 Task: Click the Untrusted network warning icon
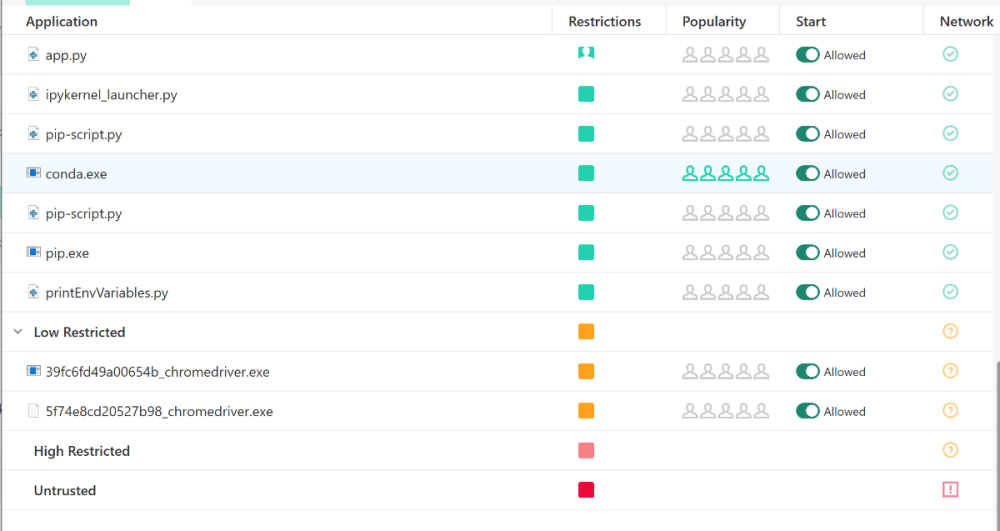tap(950, 490)
